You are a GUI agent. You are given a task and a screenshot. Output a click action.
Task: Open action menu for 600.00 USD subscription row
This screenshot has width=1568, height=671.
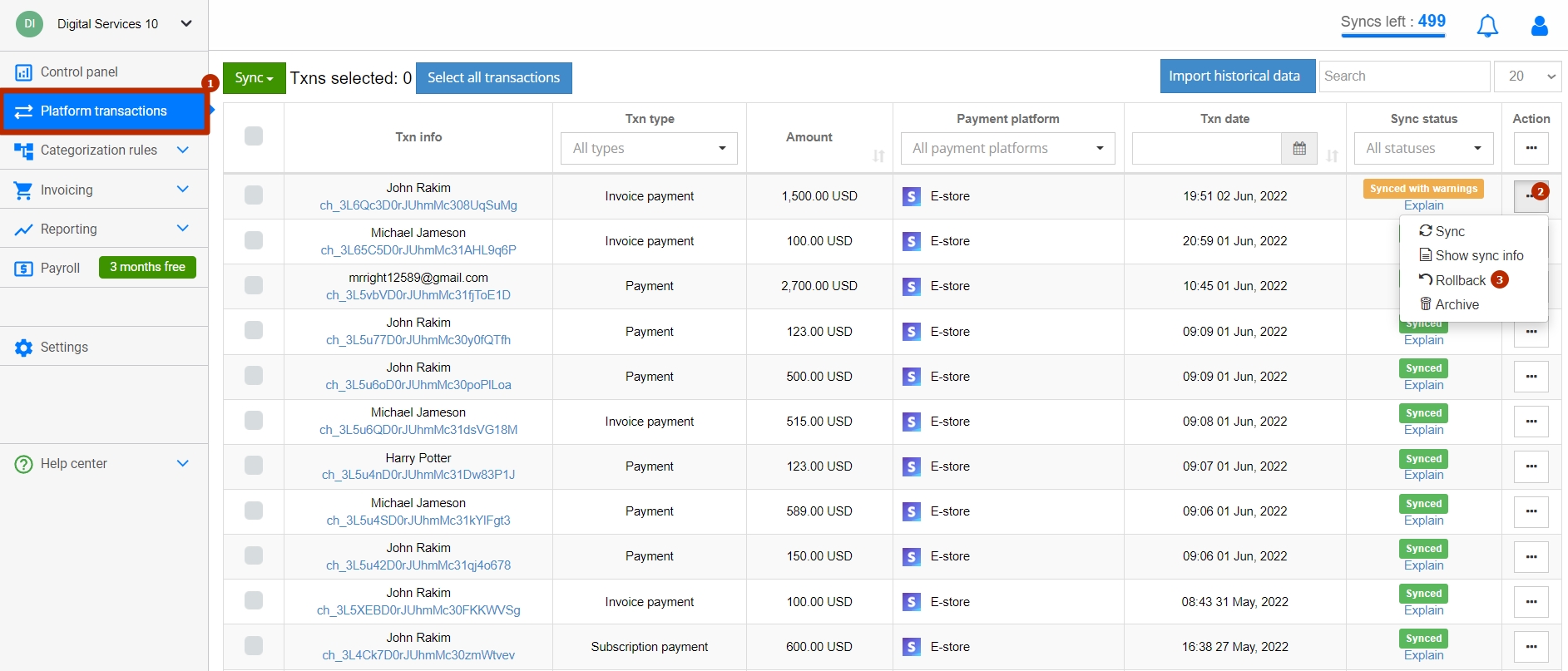tap(1531, 647)
